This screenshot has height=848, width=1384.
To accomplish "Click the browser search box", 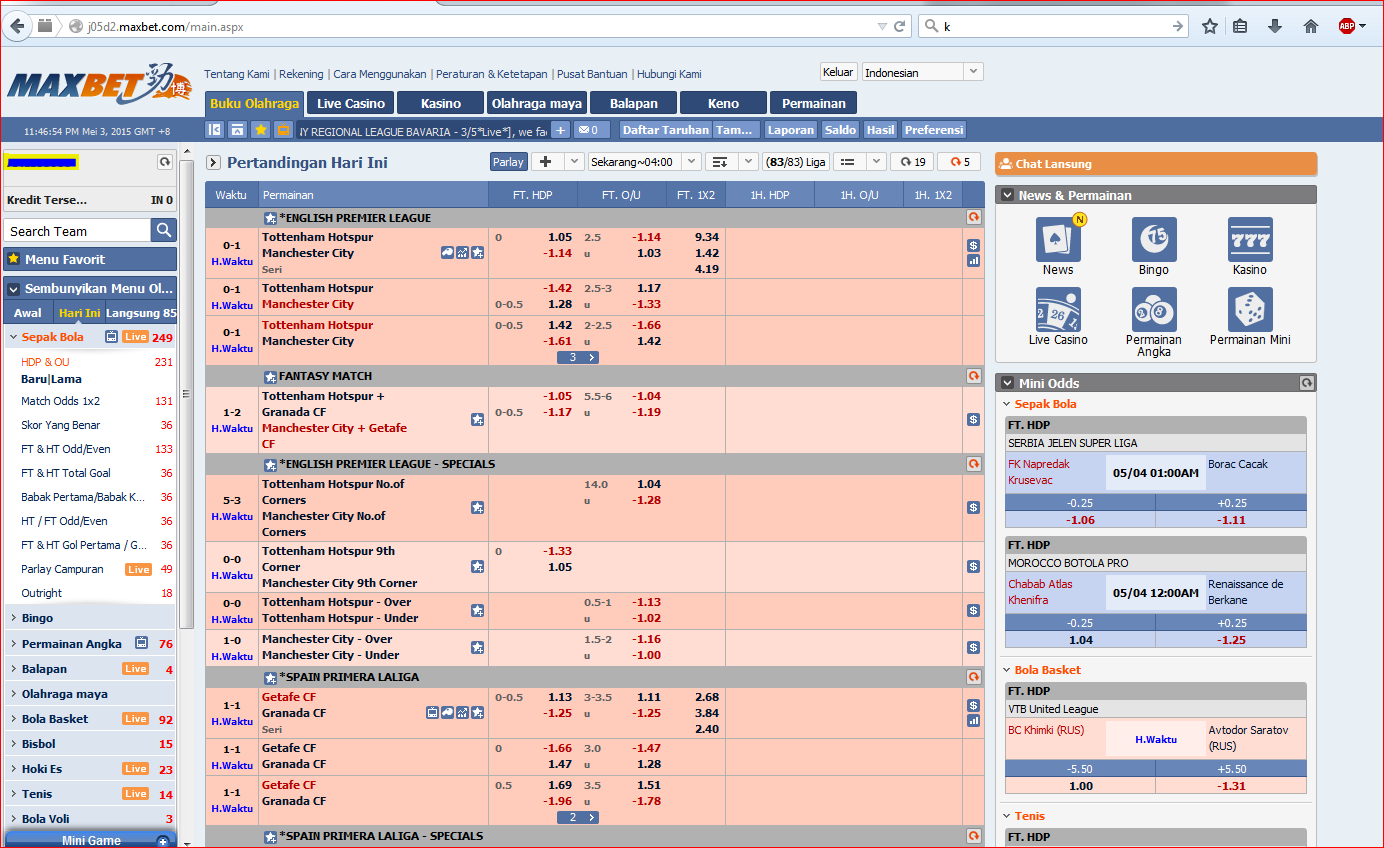I will tap(1054, 27).
